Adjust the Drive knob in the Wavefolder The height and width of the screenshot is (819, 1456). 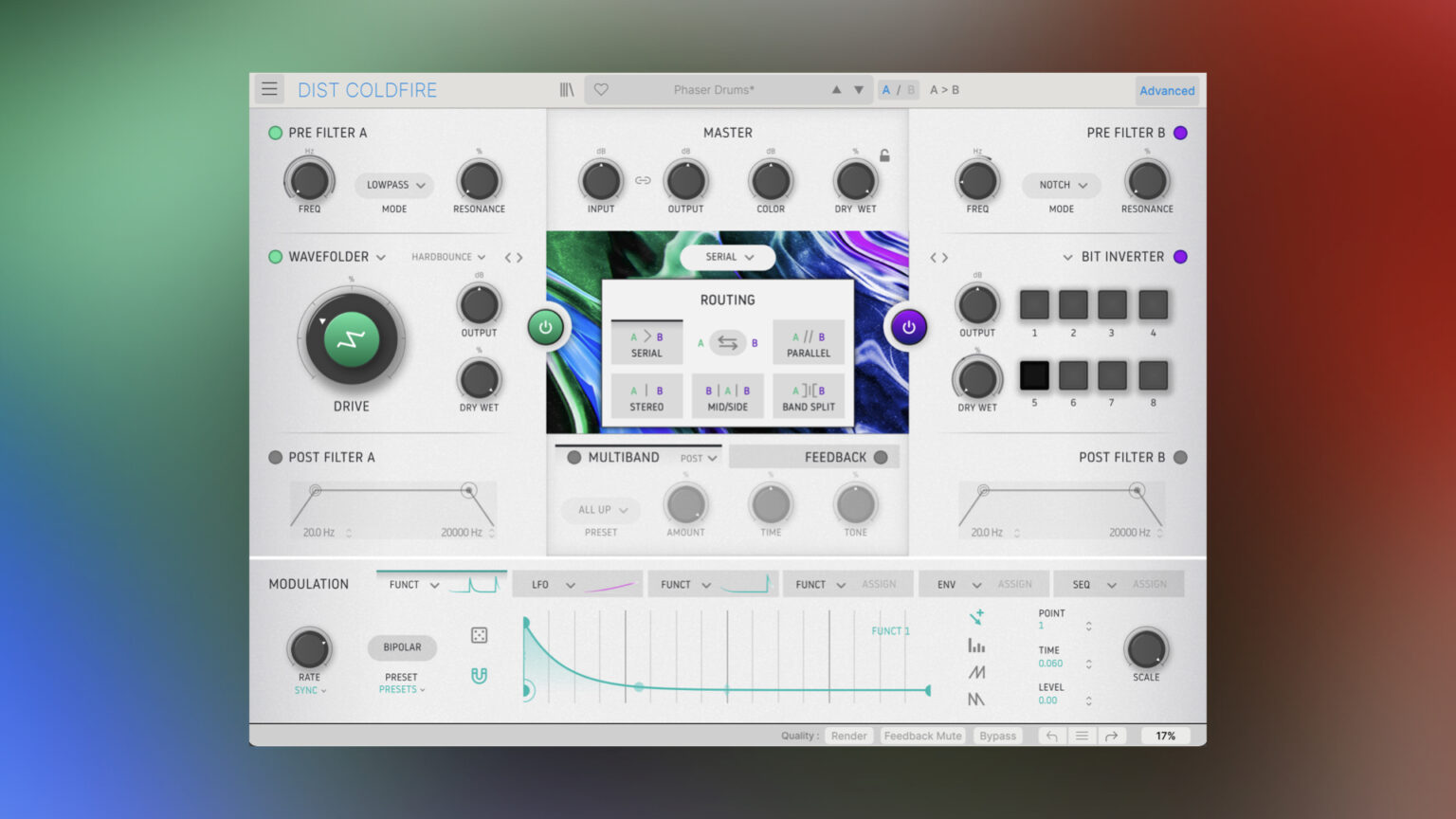tap(351, 339)
